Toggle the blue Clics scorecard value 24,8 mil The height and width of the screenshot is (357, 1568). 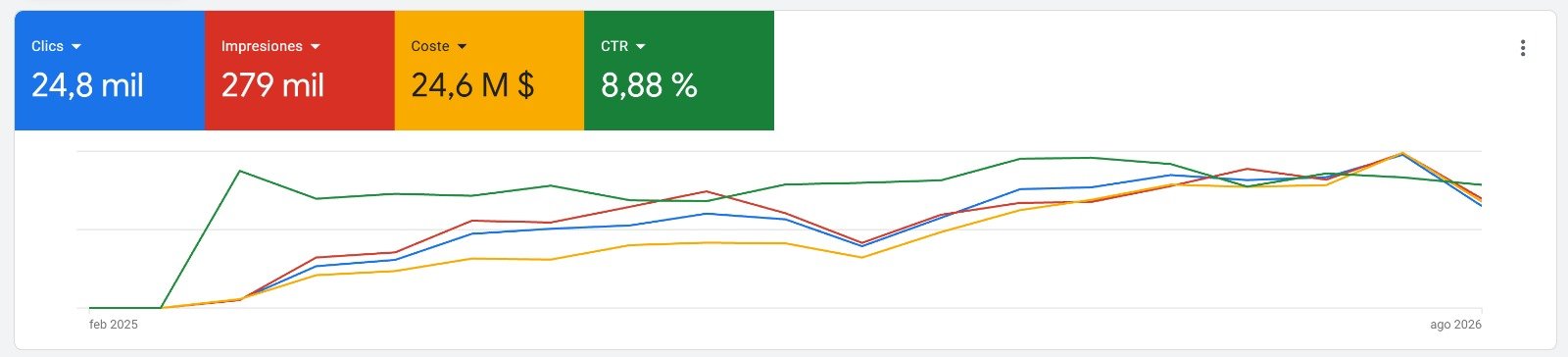[x=87, y=86]
